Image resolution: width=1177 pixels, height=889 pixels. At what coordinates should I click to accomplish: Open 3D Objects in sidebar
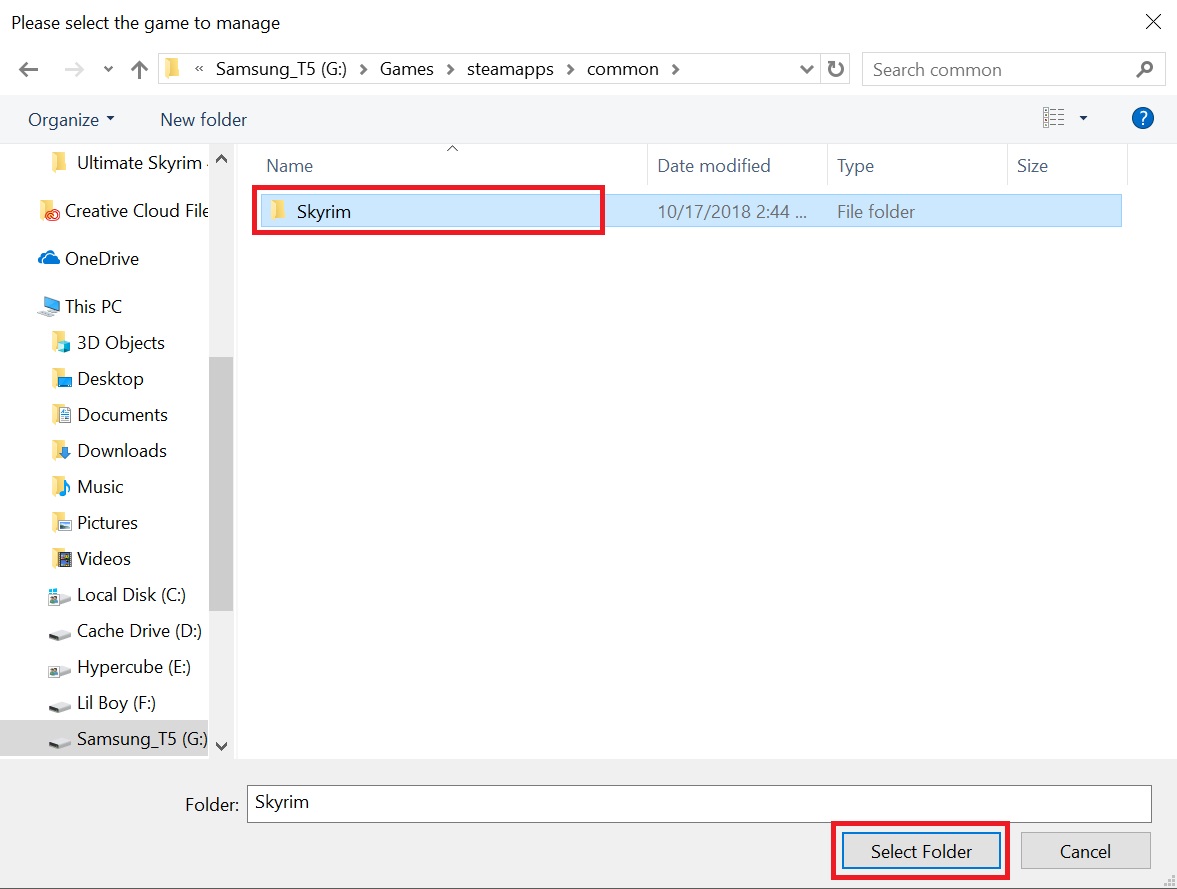107,342
